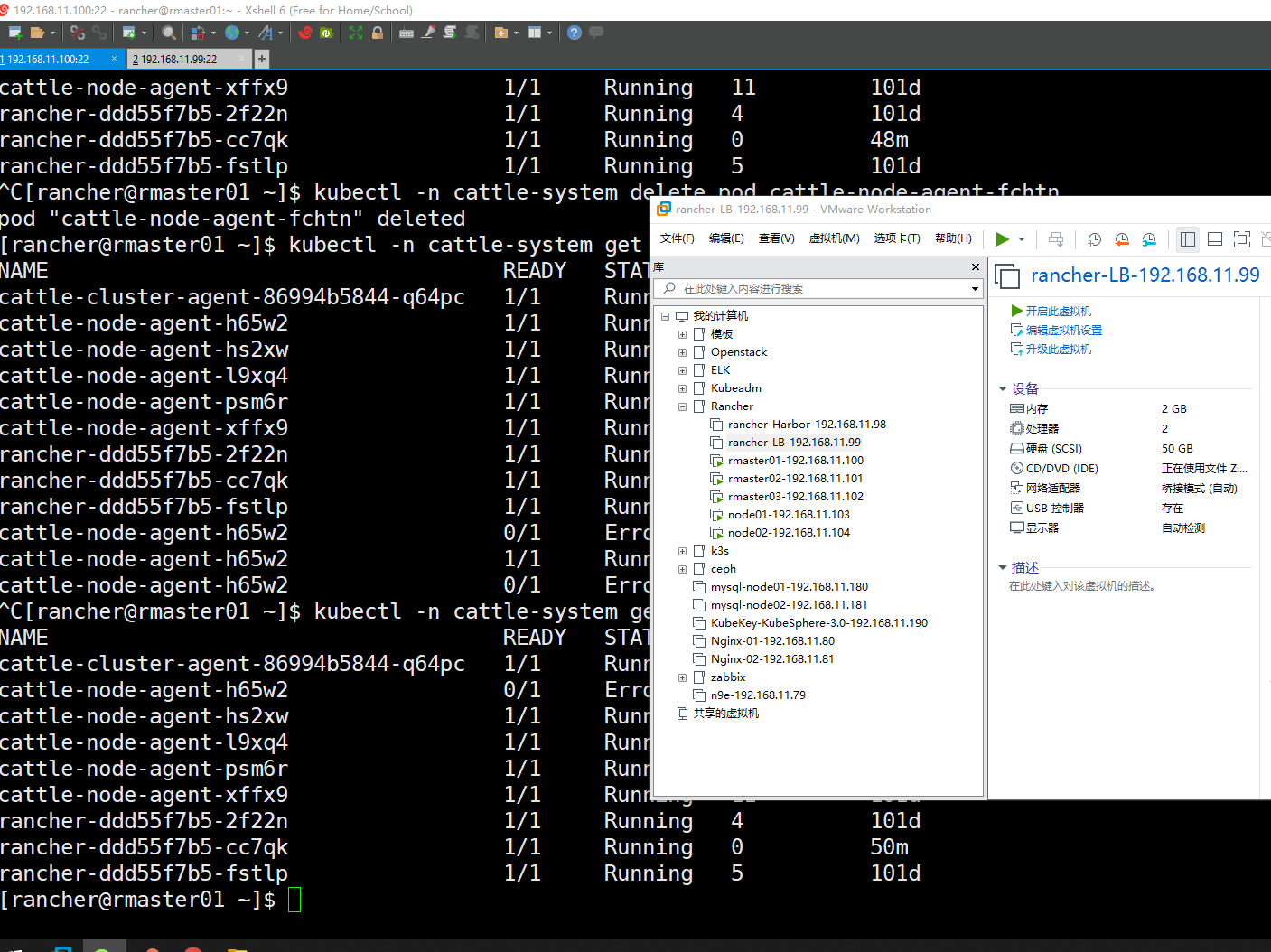Image resolution: width=1271 pixels, height=952 pixels.
Task: Click the snapshot manager wrench icon
Action: point(1149,239)
